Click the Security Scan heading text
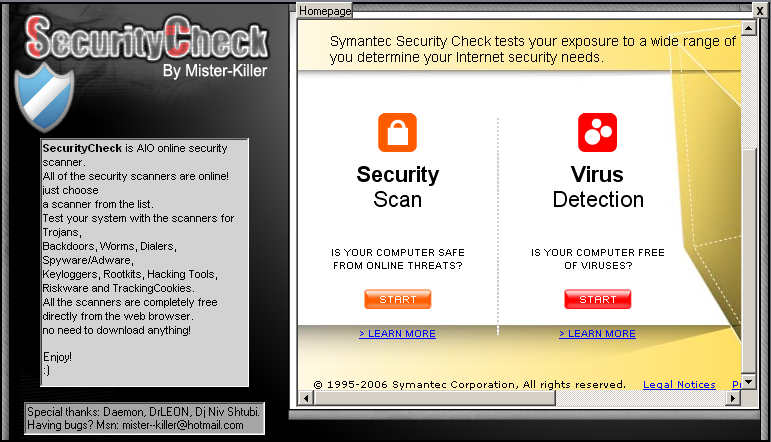The width and height of the screenshot is (771, 442). [397, 187]
